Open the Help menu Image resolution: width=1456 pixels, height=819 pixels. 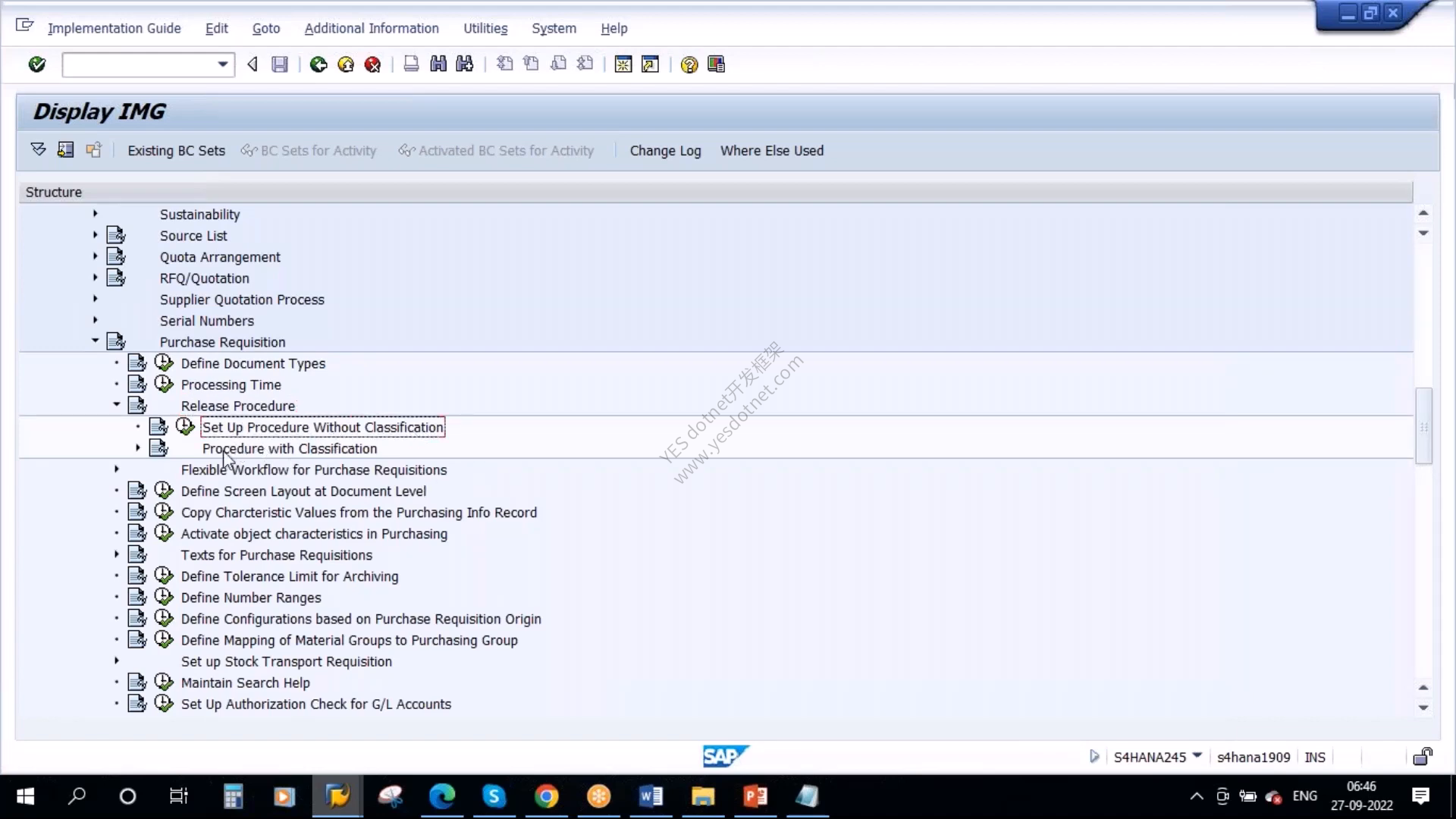[614, 28]
